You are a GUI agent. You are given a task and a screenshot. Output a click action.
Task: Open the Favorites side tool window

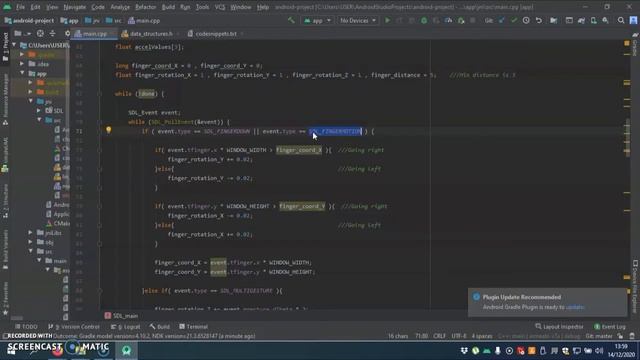click(x=5, y=298)
